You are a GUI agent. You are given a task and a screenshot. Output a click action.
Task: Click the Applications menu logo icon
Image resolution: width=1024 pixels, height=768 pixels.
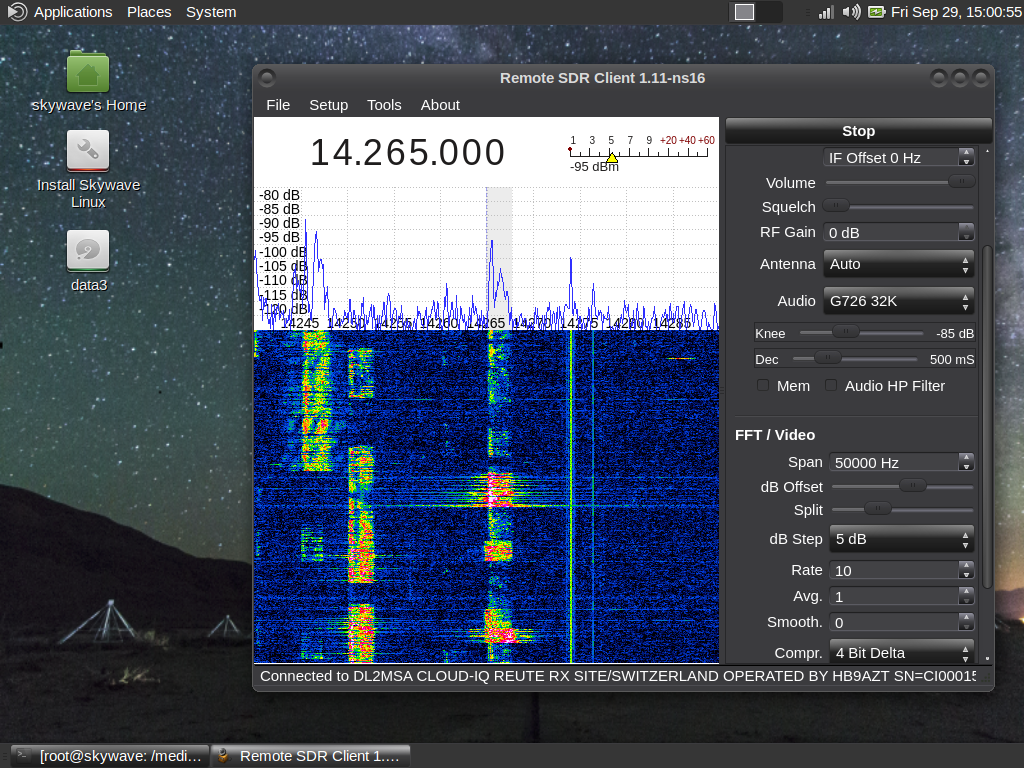coord(17,12)
